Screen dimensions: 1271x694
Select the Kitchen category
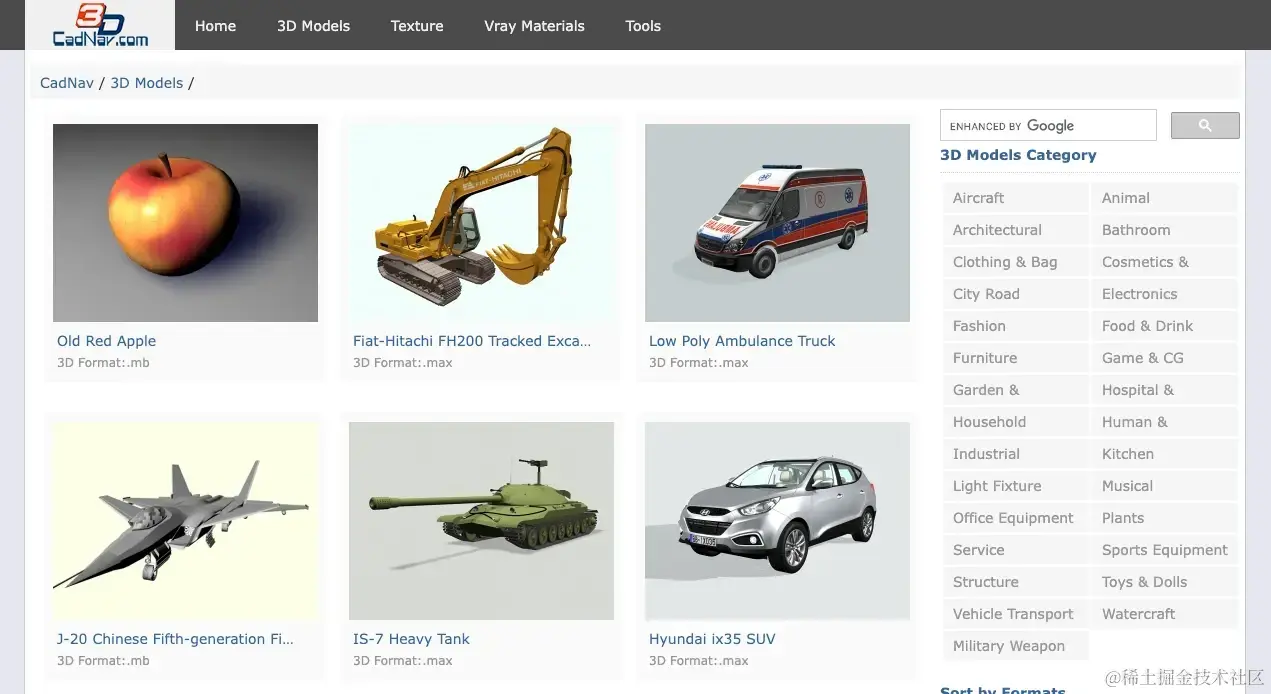(1164, 454)
